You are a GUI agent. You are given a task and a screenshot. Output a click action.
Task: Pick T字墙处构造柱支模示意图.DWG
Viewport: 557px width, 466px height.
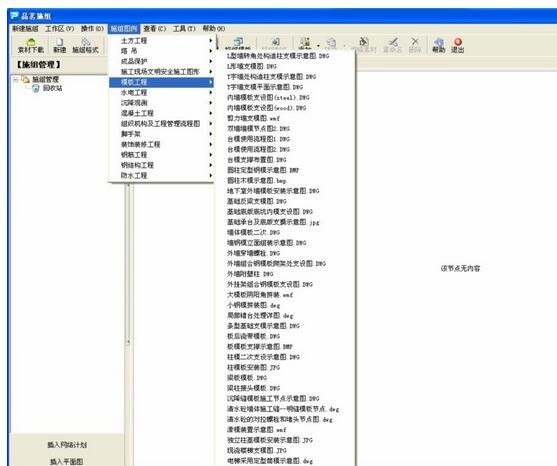[271, 76]
